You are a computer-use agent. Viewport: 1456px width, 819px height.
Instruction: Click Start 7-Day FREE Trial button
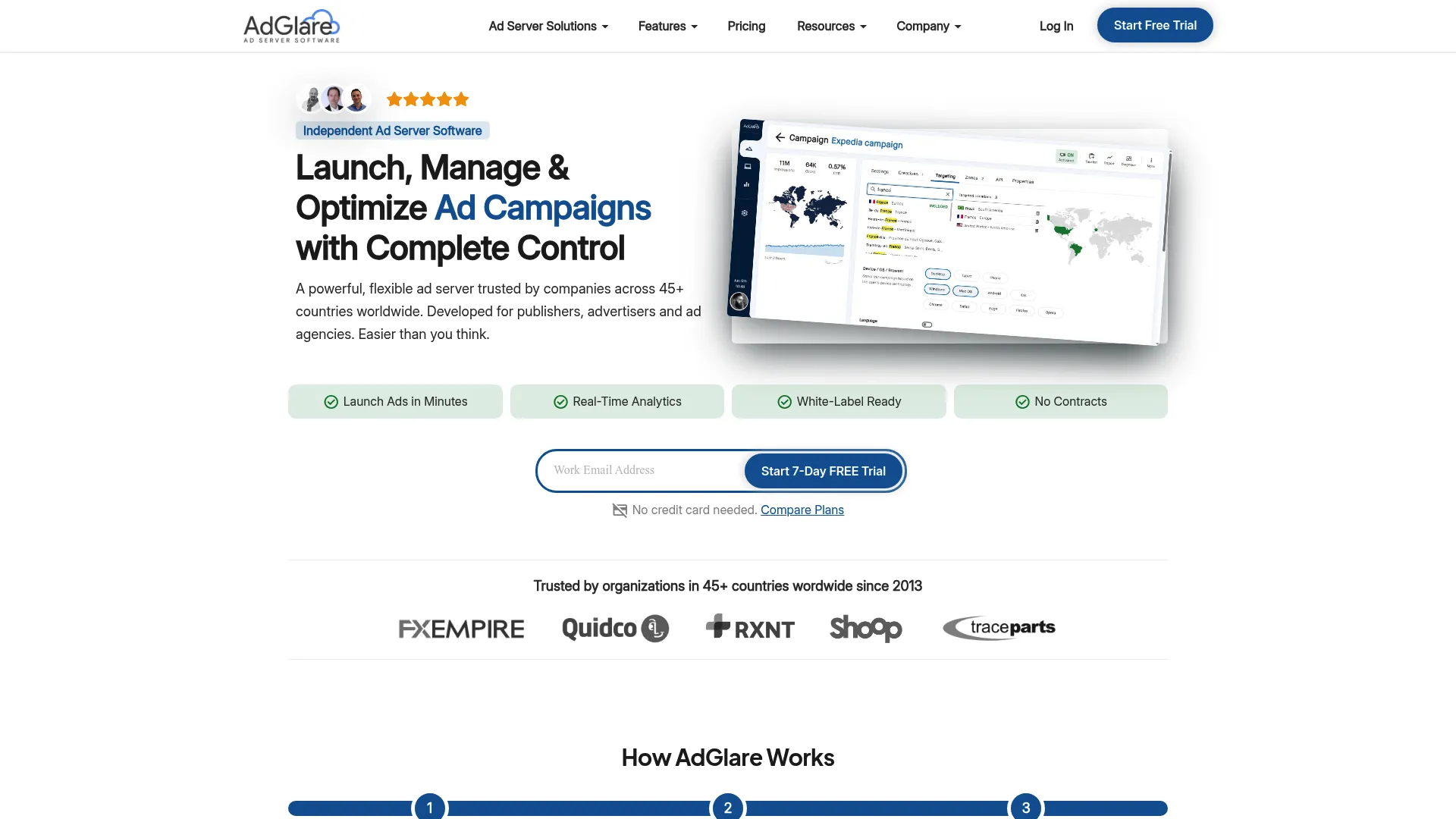tap(823, 471)
